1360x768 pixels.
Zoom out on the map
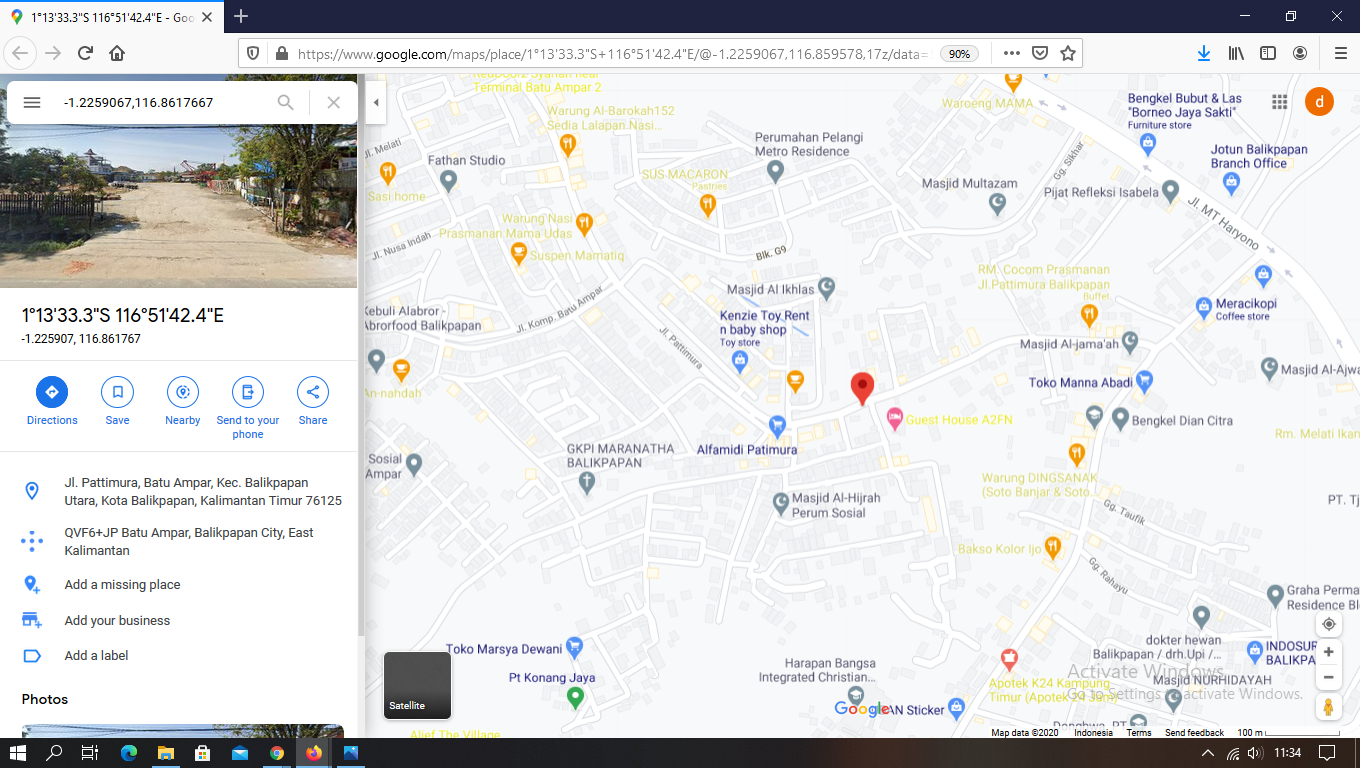[1328, 677]
